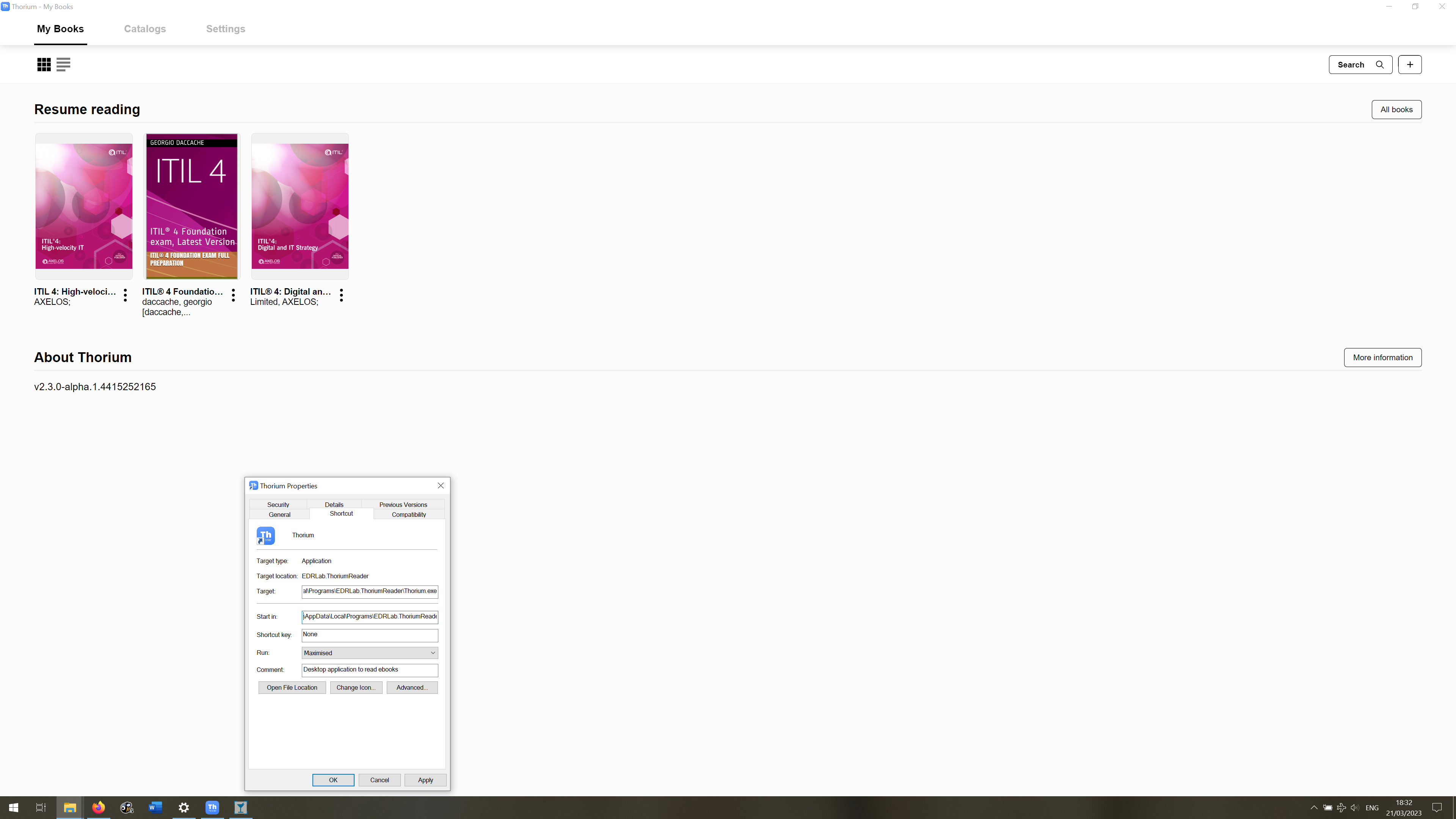Click the Thorium taskbar icon

[212, 807]
